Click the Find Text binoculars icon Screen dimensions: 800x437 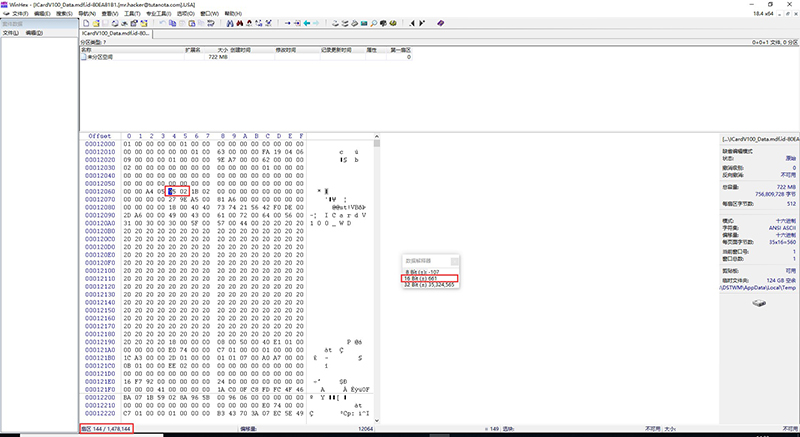[x=230, y=23]
